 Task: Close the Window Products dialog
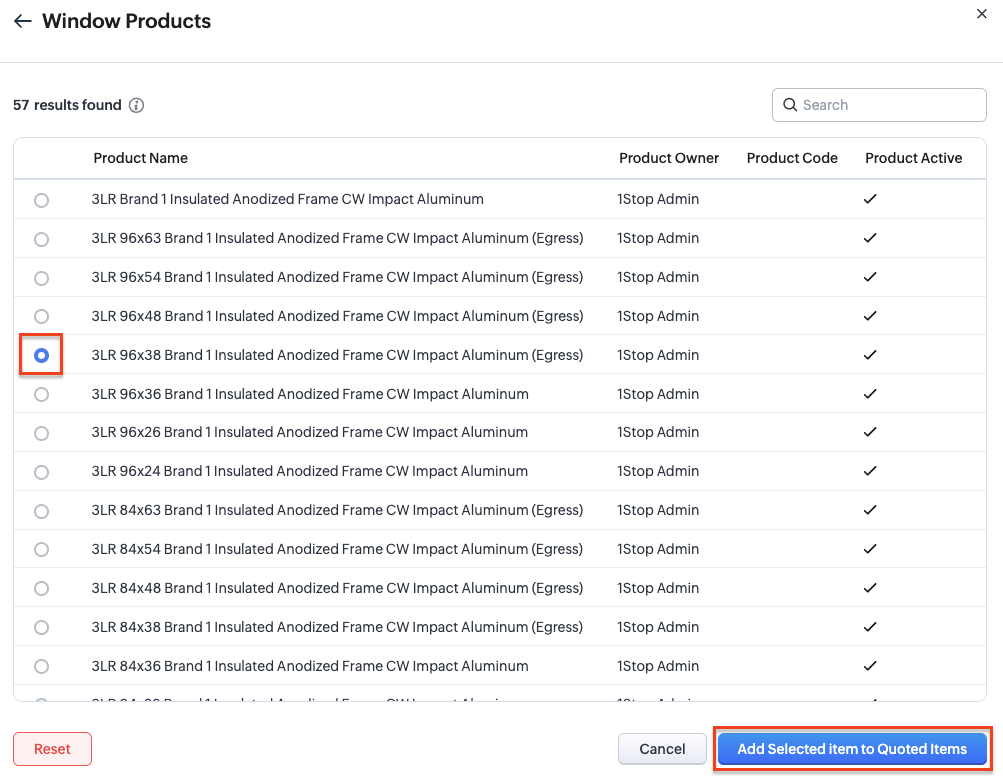[x=980, y=12]
